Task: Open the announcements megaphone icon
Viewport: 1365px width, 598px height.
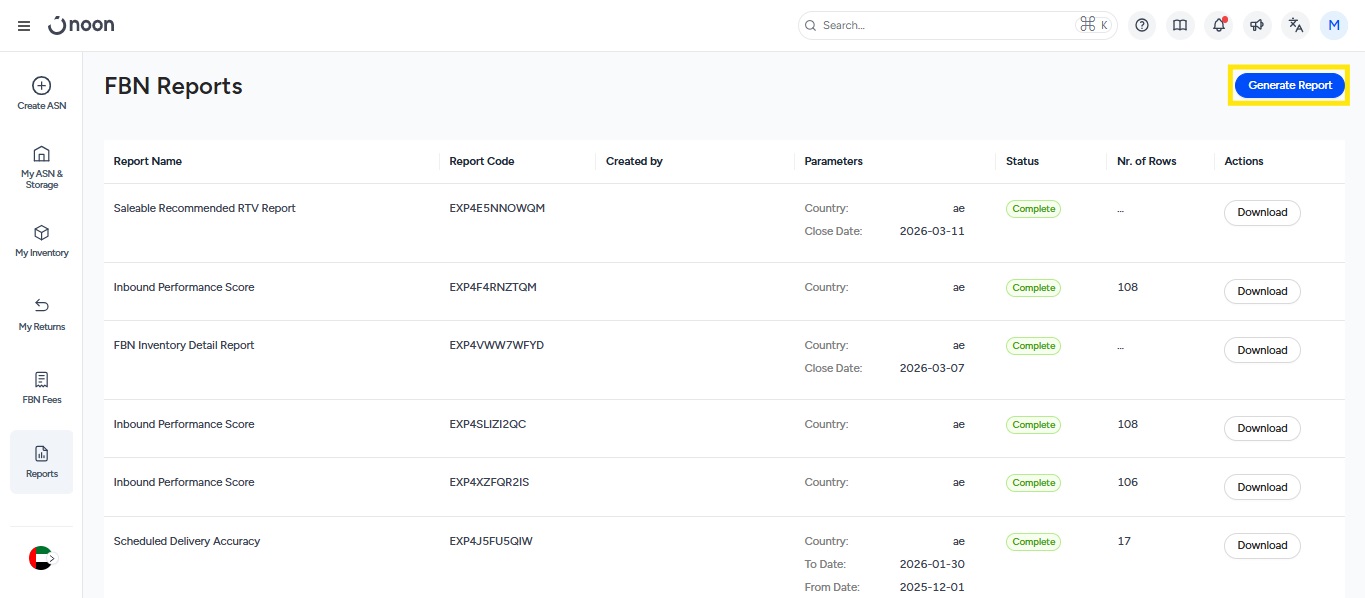Action: [x=1257, y=26]
